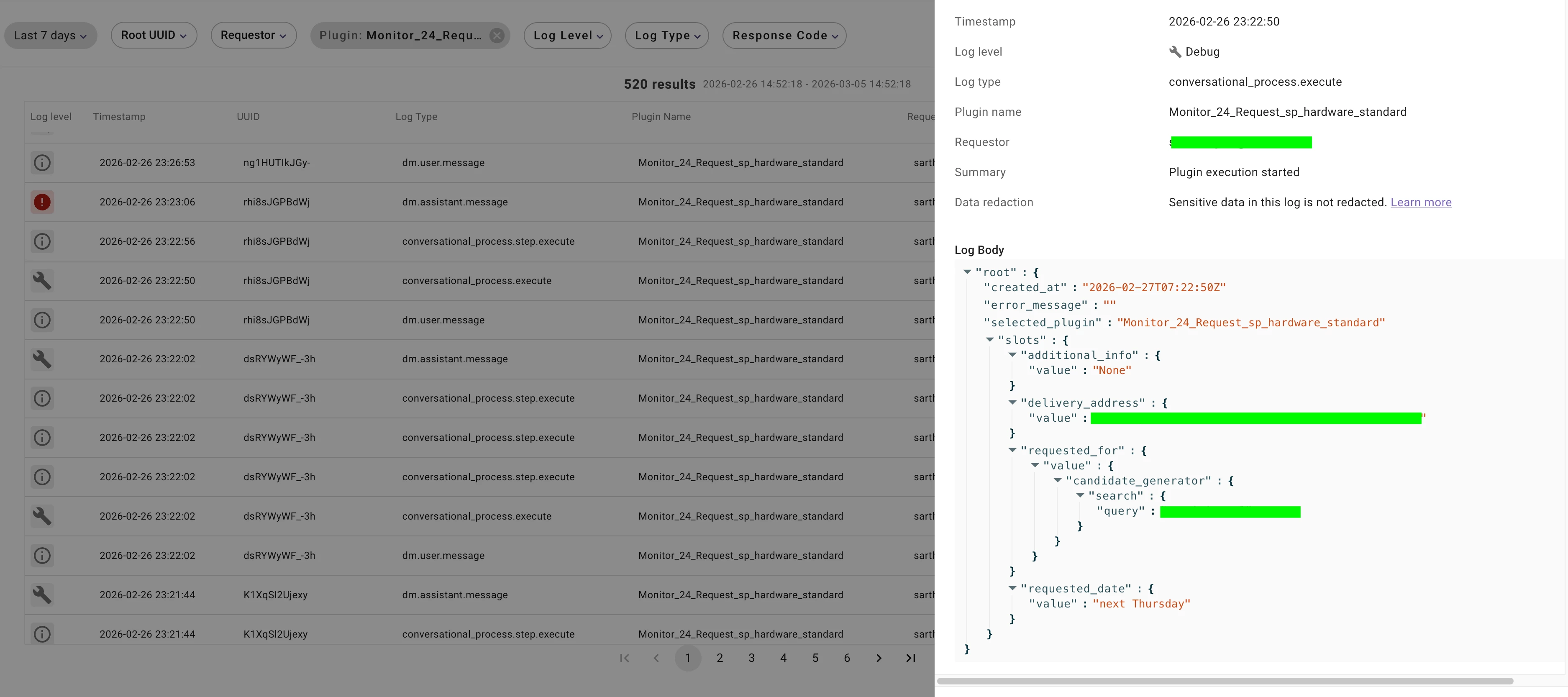Go to the next results page
Image resolution: width=1568 pixels, height=697 pixels.
[x=879, y=658]
